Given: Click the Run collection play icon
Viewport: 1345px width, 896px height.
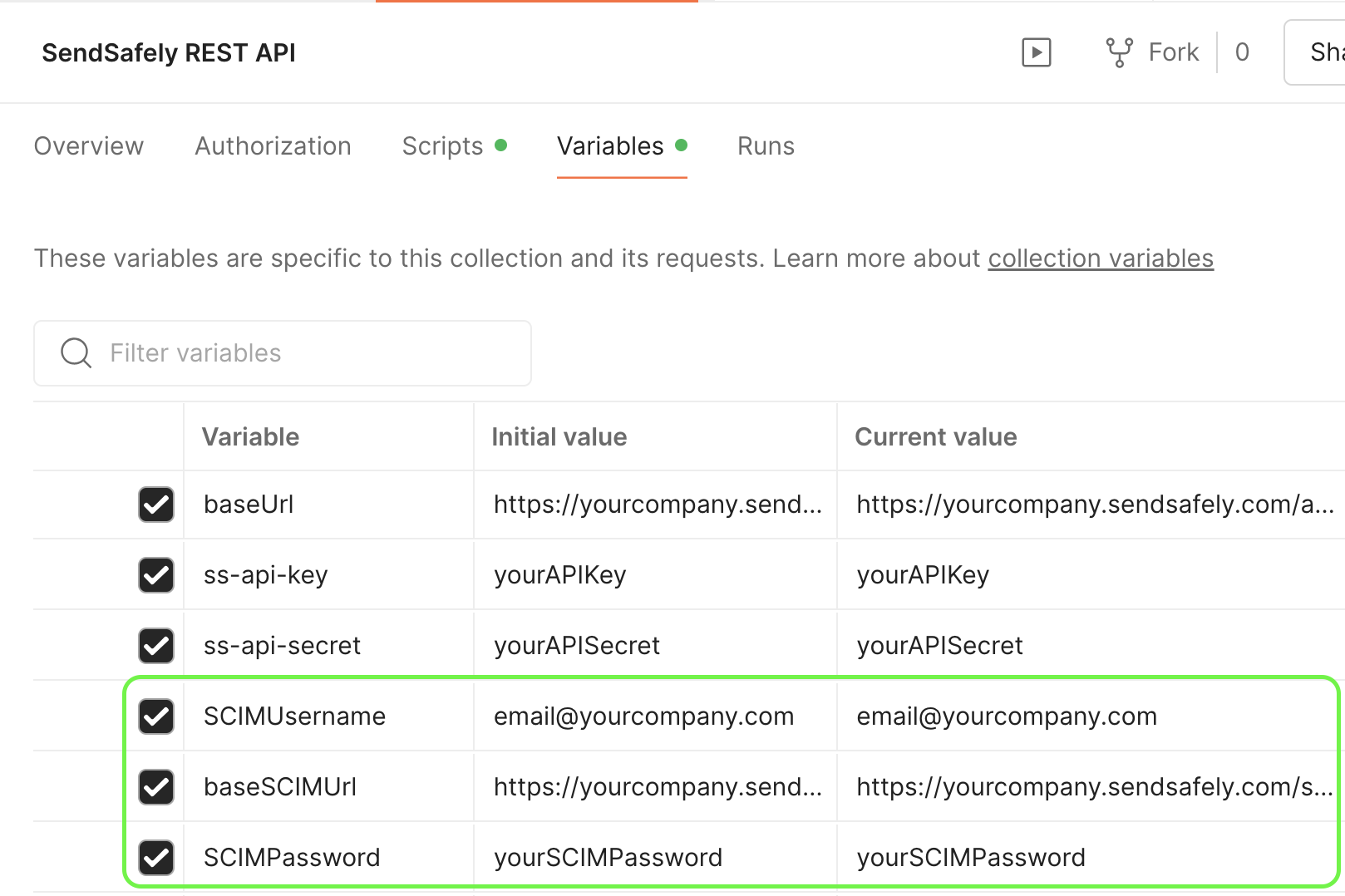Looking at the screenshot, I should [x=1036, y=52].
